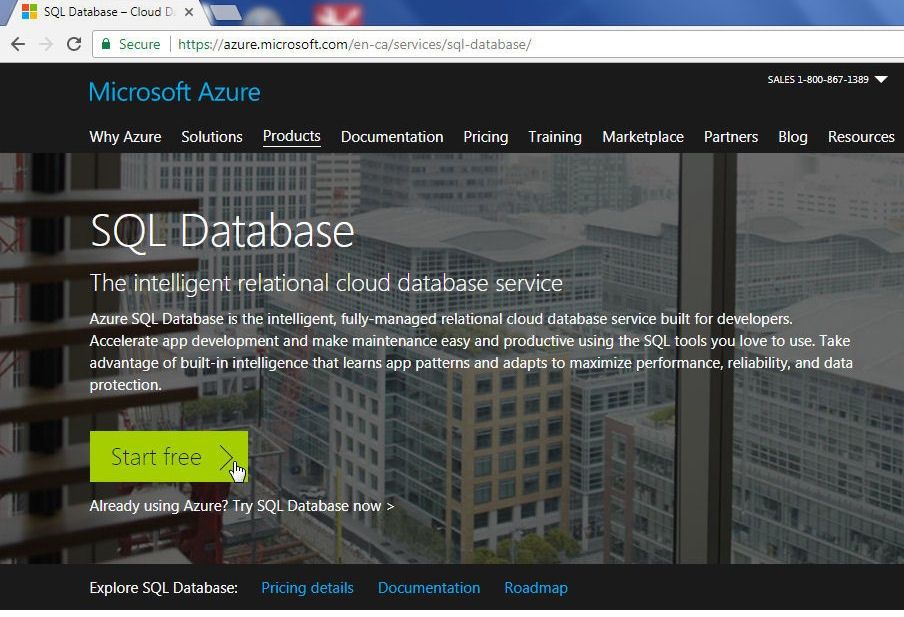Click the Secure padlock icon
This screenshot has height=617, width=904.
pyautogui.click(x=106, y=44)
